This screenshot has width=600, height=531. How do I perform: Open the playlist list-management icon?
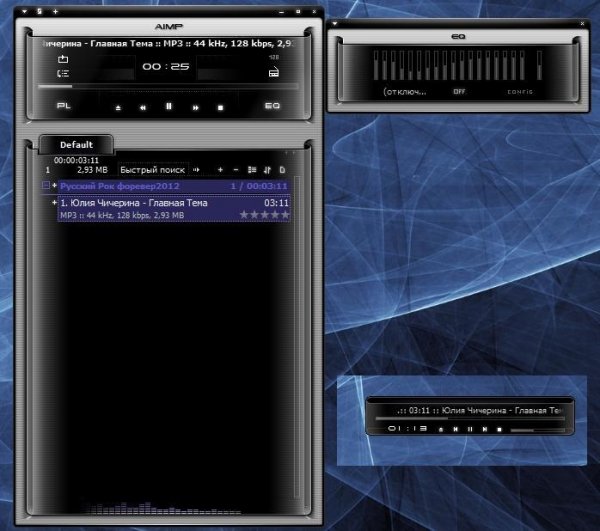(252, 169)
